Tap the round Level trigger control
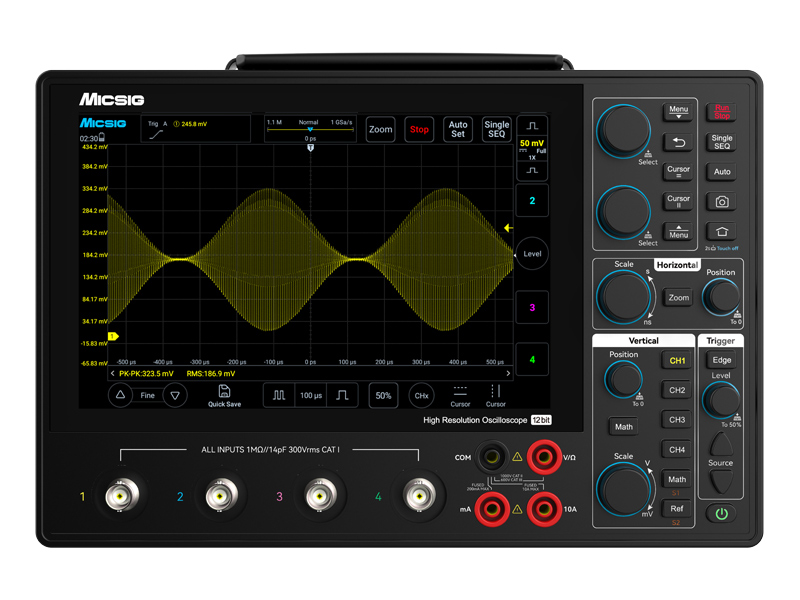 click(532, 254)
